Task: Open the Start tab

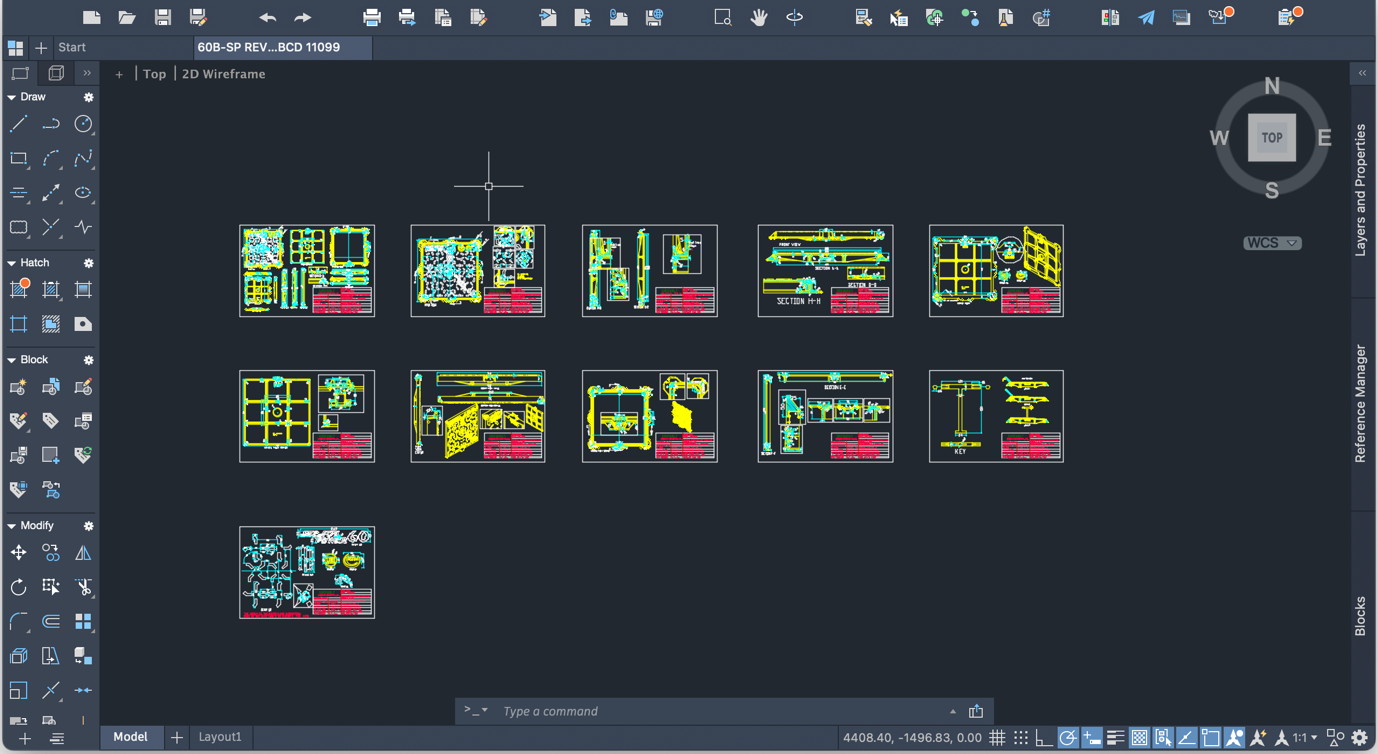Action: [72, 47]
